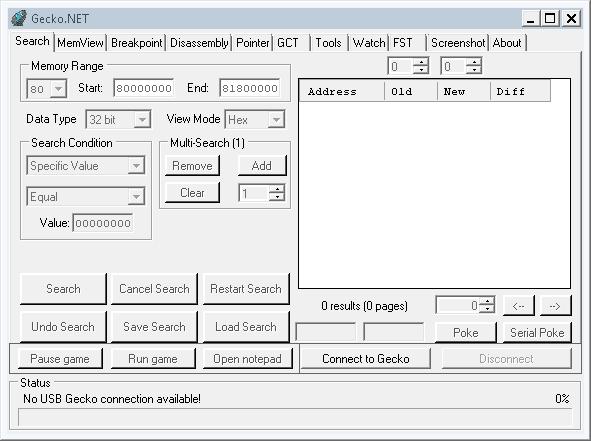Close the Gecko.NET window

tap(571, 18)
